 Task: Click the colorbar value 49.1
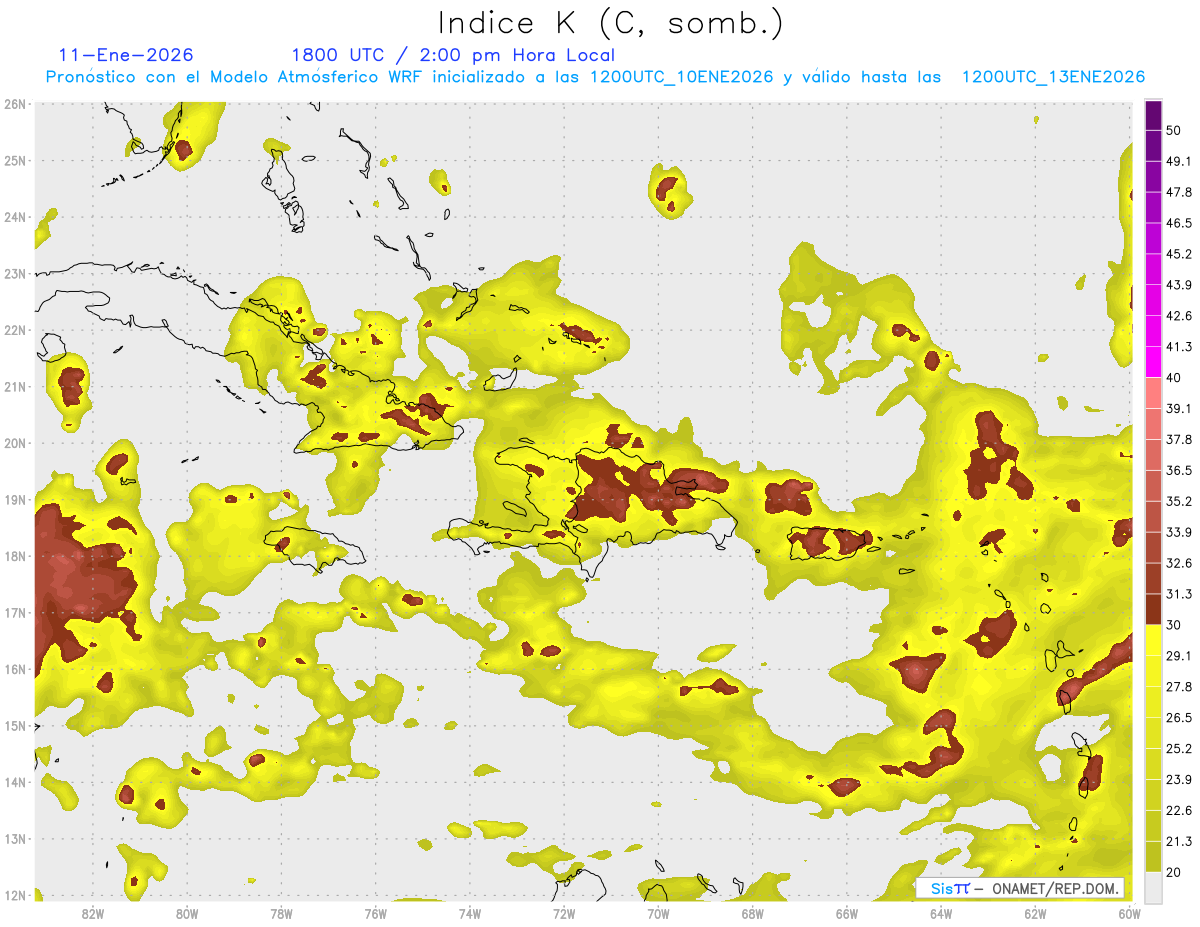[x=1178, y=161]
